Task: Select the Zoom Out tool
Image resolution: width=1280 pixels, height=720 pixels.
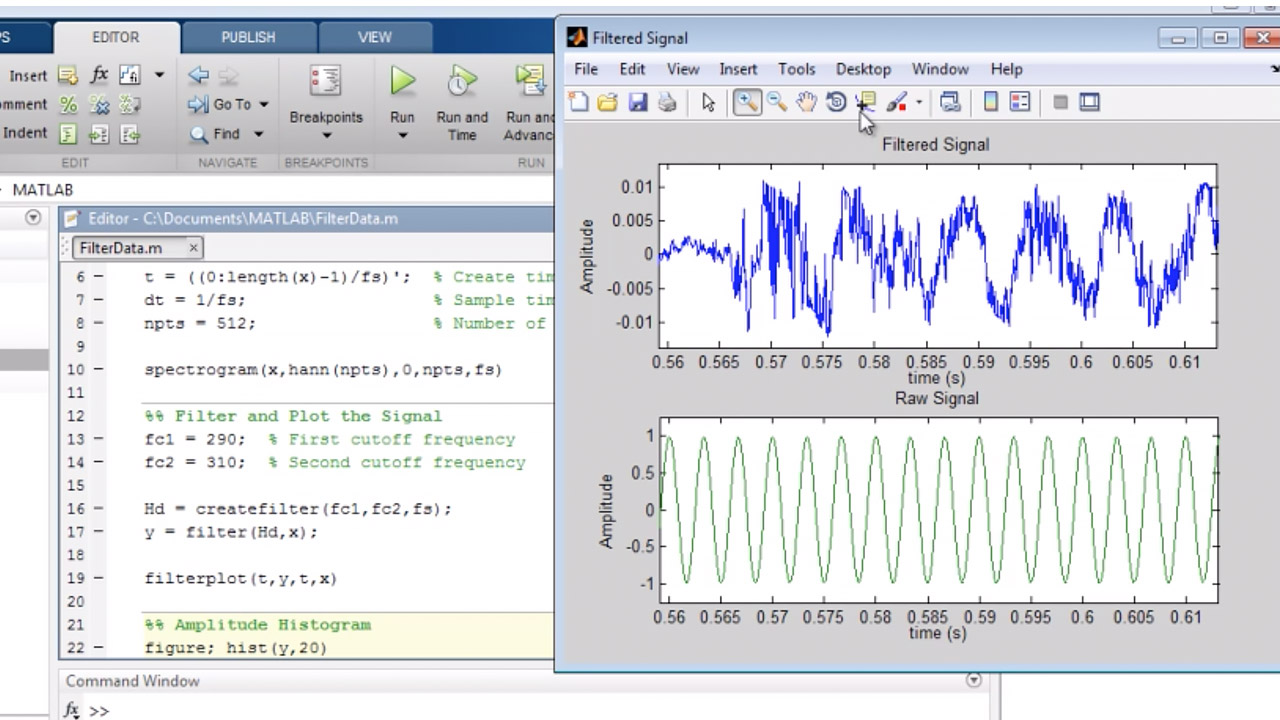Action: tap(777, 101)
